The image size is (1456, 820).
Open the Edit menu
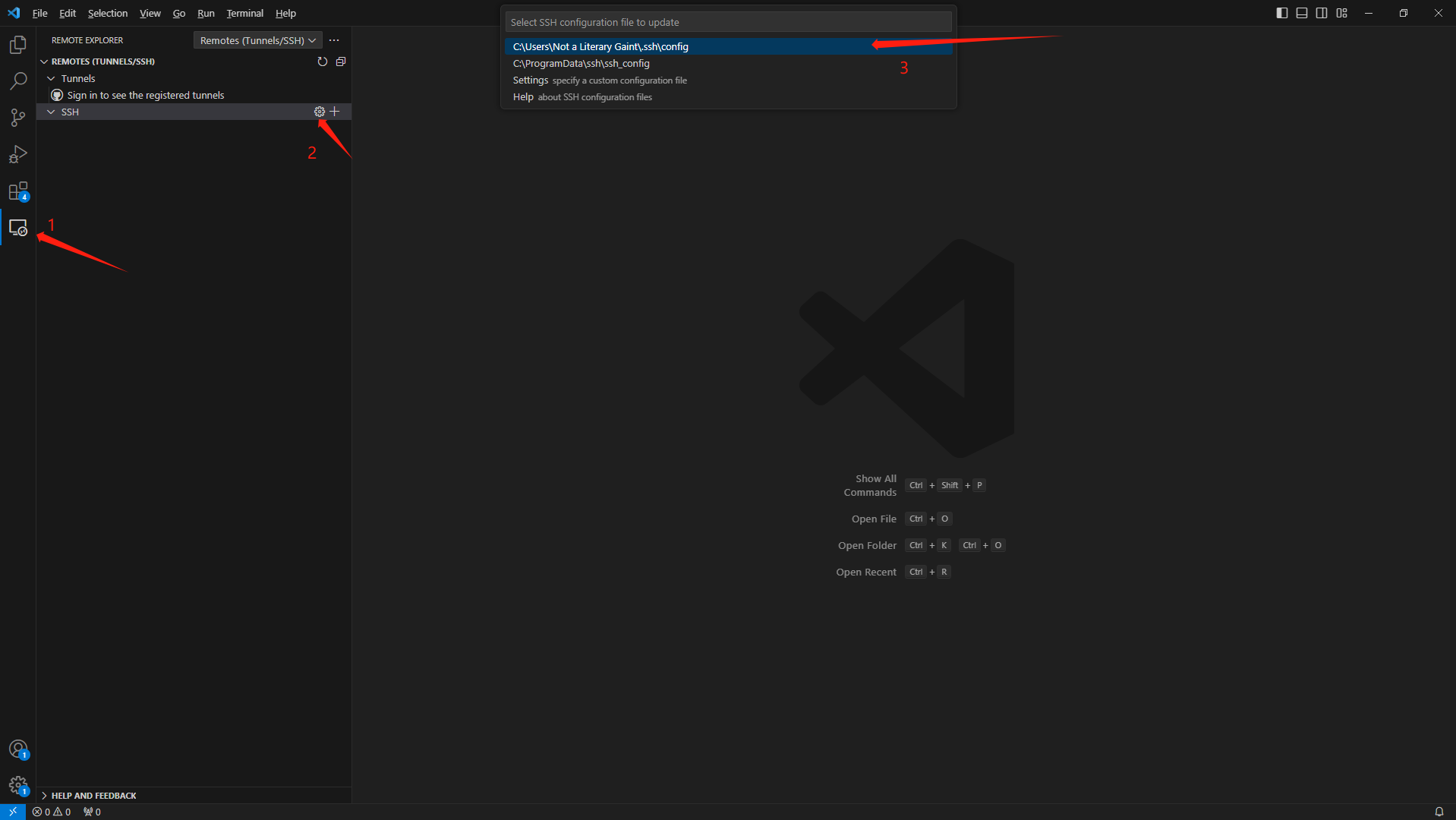pyautogui.click(x=68, y=13)
